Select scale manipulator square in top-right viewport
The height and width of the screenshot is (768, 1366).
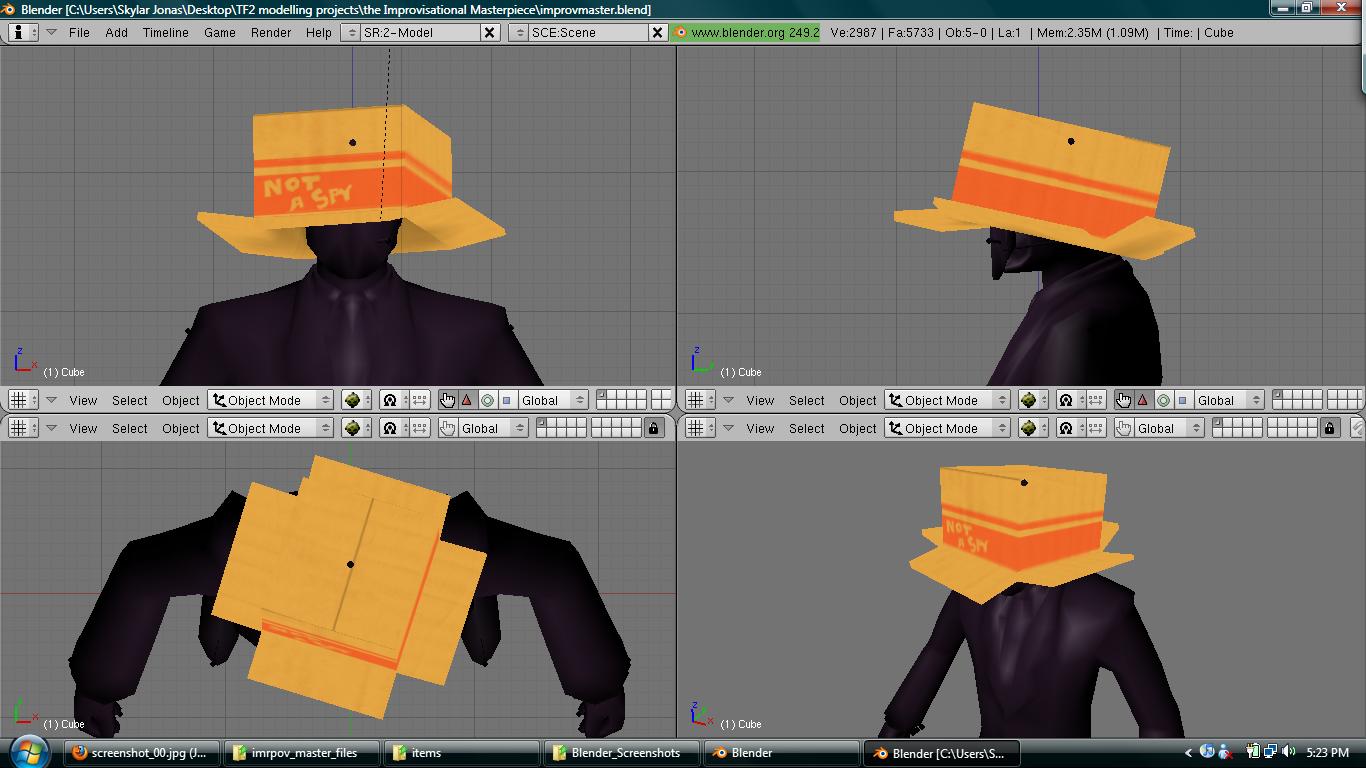tap(1183, 400)
